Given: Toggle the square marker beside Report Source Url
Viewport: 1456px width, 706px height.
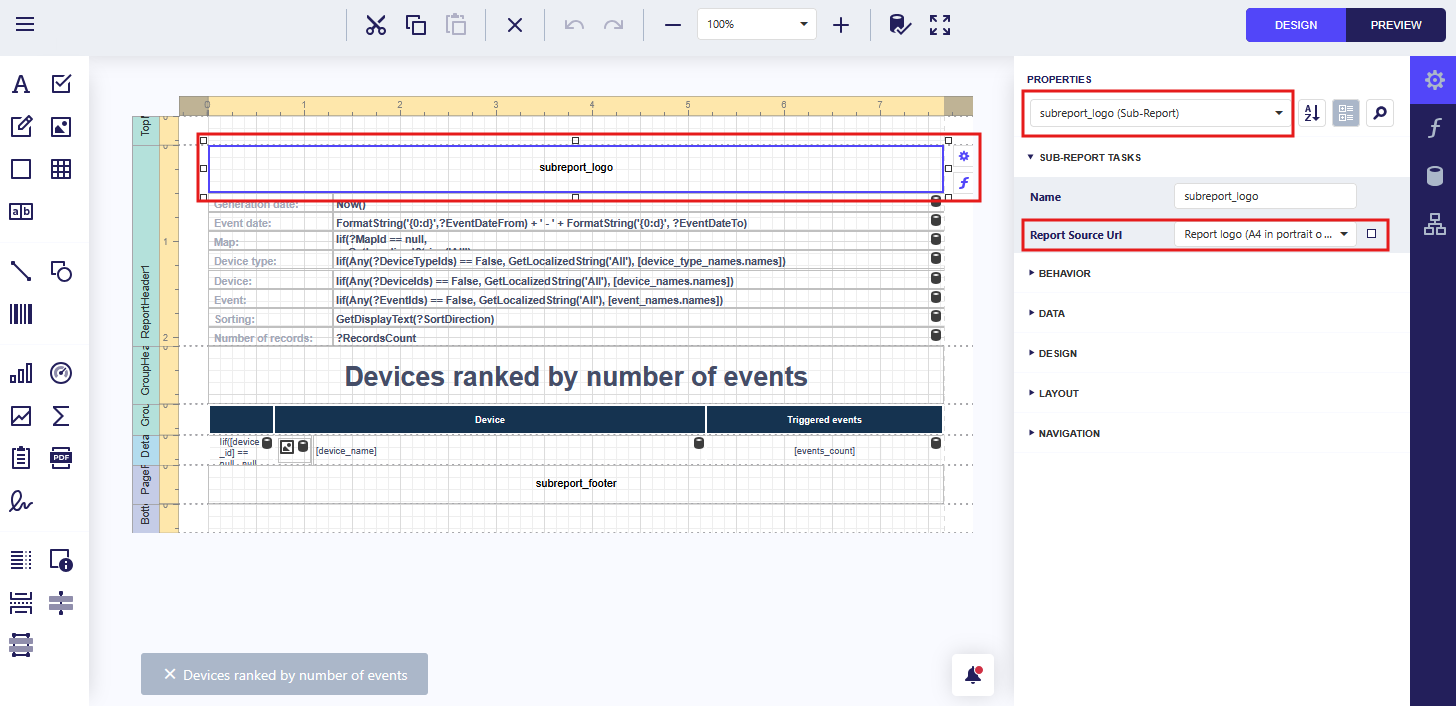Looking at the screenshot, I should coord(1372,234).
